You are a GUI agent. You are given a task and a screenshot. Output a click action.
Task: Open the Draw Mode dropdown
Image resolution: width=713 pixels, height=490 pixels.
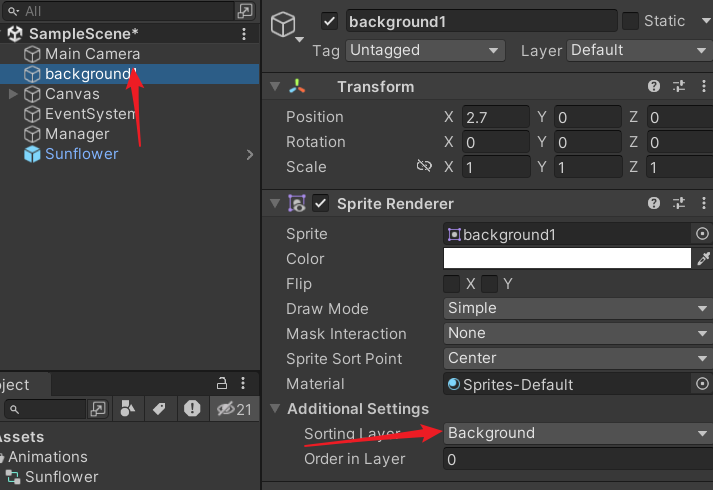tap(577, 309)
